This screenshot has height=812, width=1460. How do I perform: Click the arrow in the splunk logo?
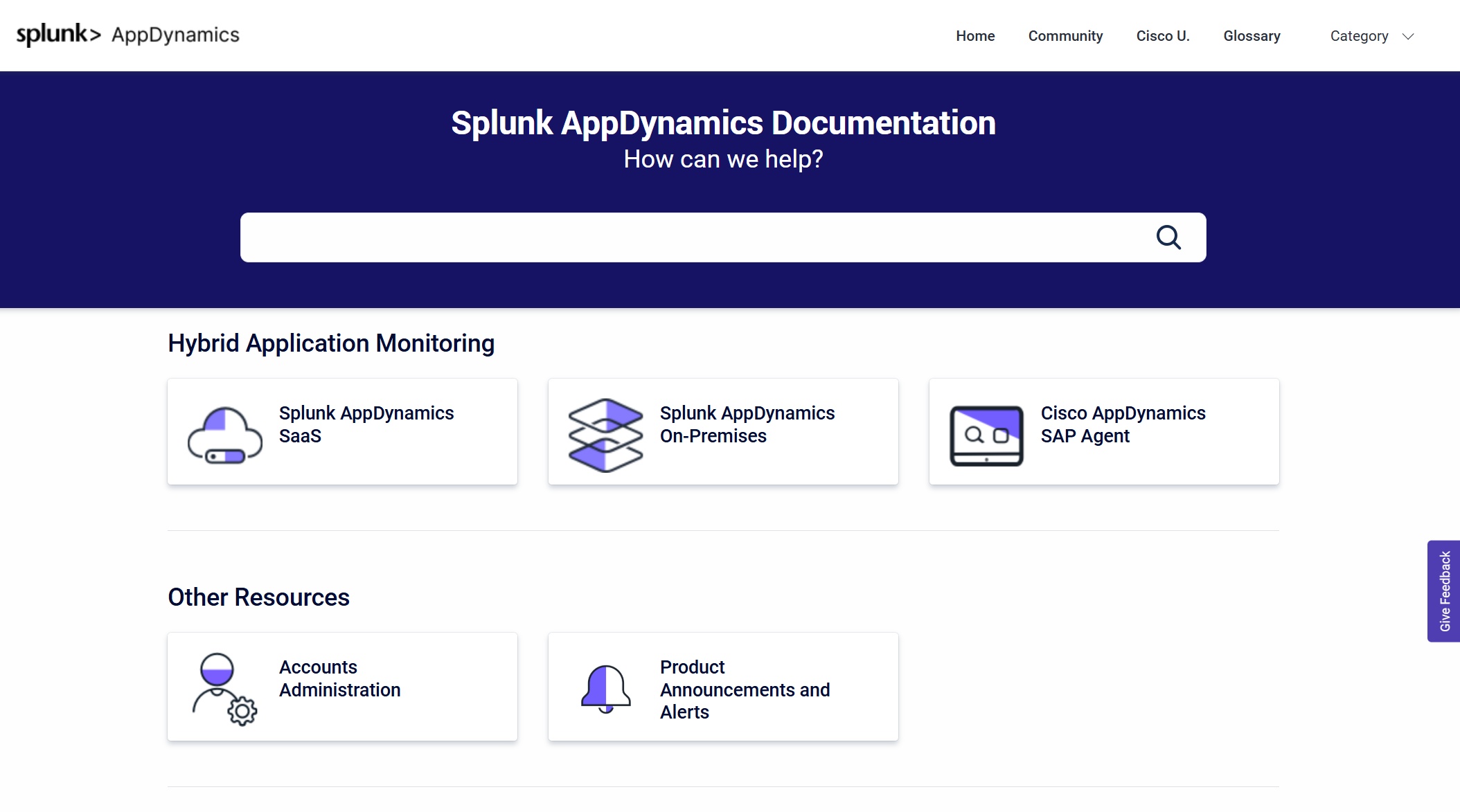95,35
